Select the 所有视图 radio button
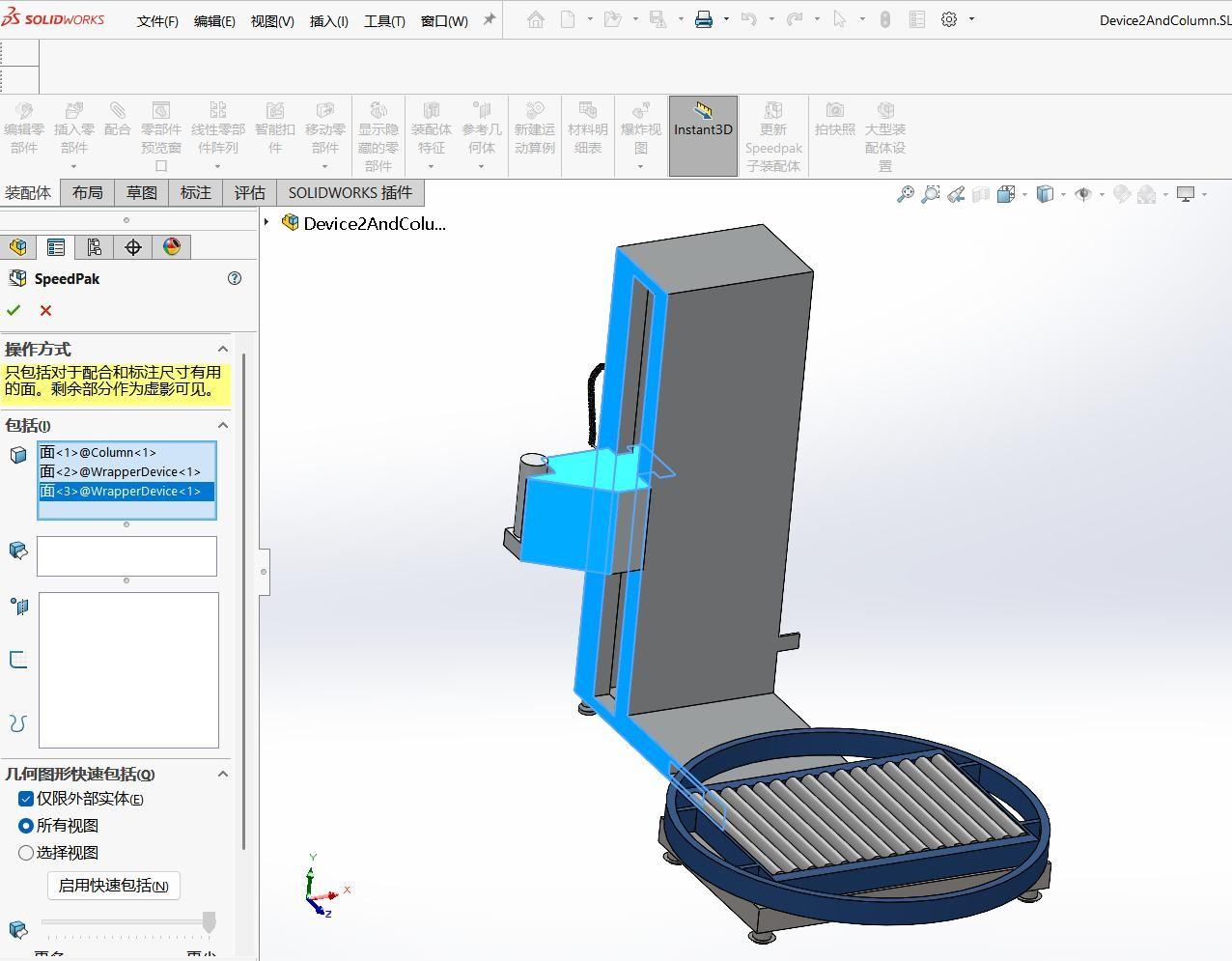The image size is (1232, 961). (26, 826)
